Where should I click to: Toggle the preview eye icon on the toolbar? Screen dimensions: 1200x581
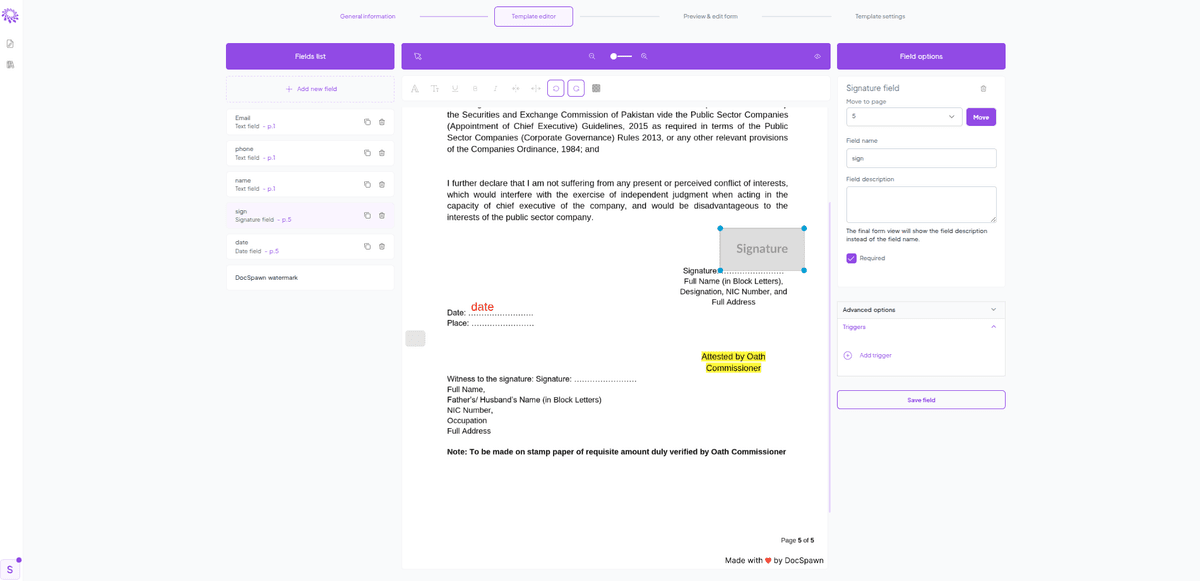(x=818, y=55)
